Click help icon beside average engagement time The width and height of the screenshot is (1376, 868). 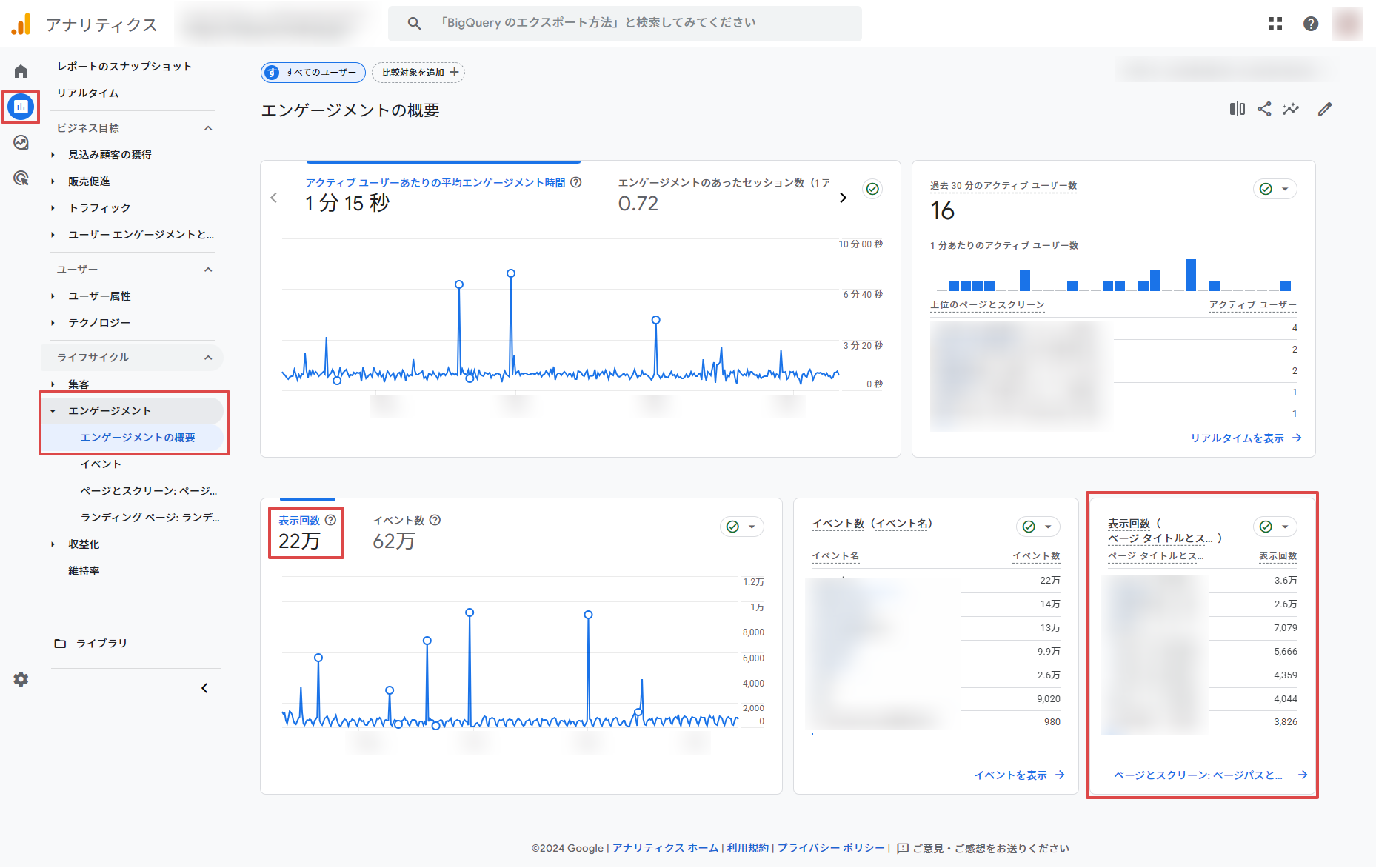576,182
